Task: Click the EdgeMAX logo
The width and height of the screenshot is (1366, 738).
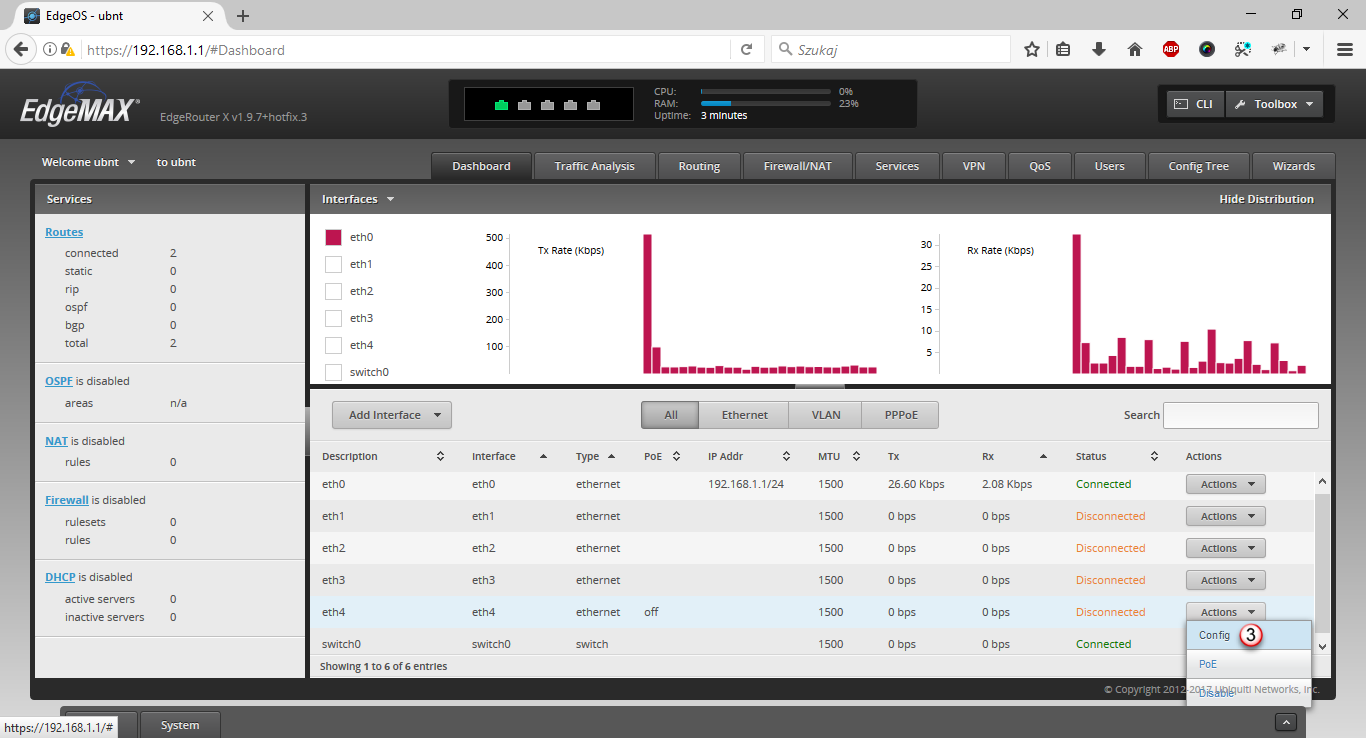Action: tap(80, 104)
